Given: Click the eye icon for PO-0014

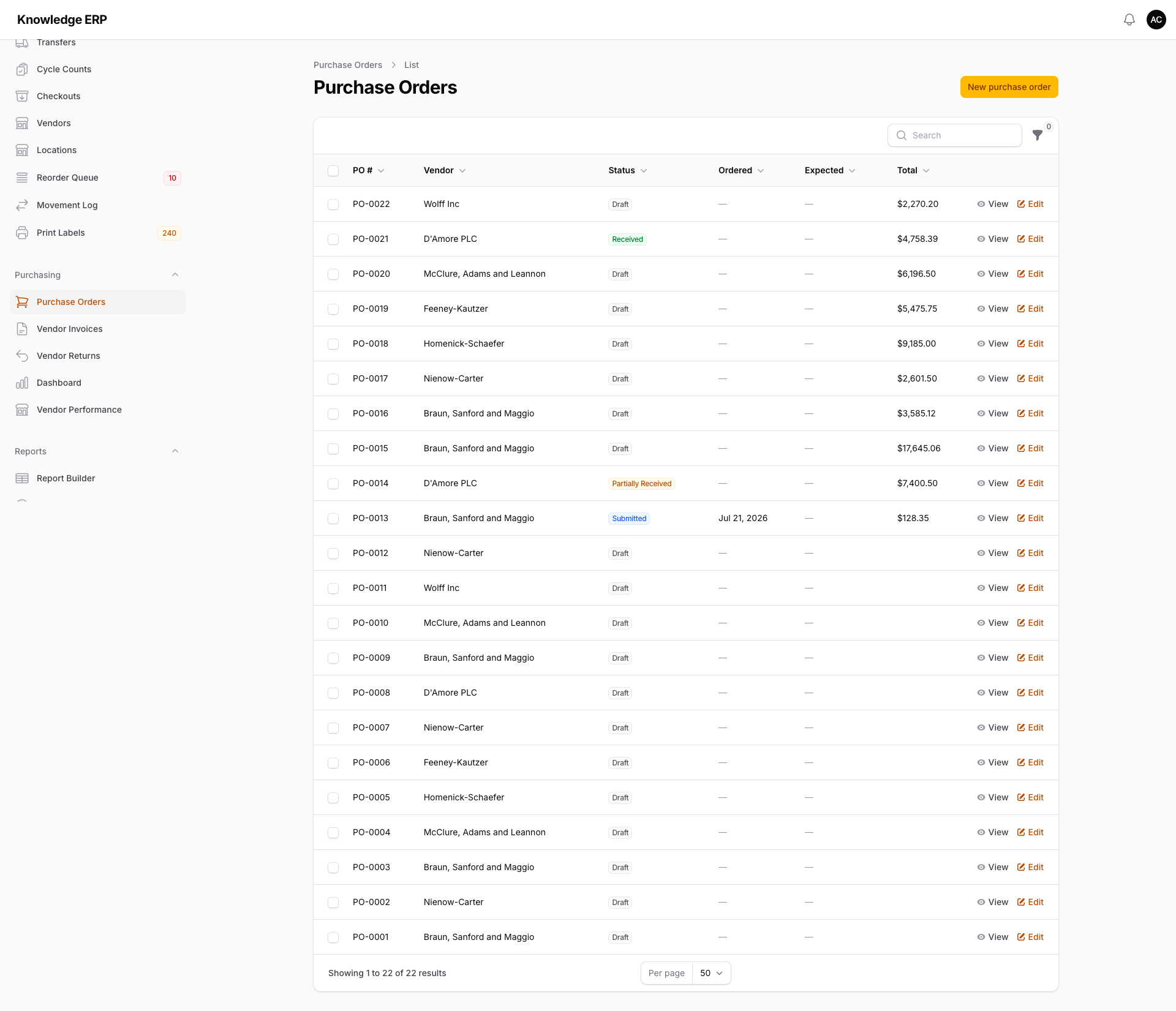Looking at the screenshot, I should 981,483.
